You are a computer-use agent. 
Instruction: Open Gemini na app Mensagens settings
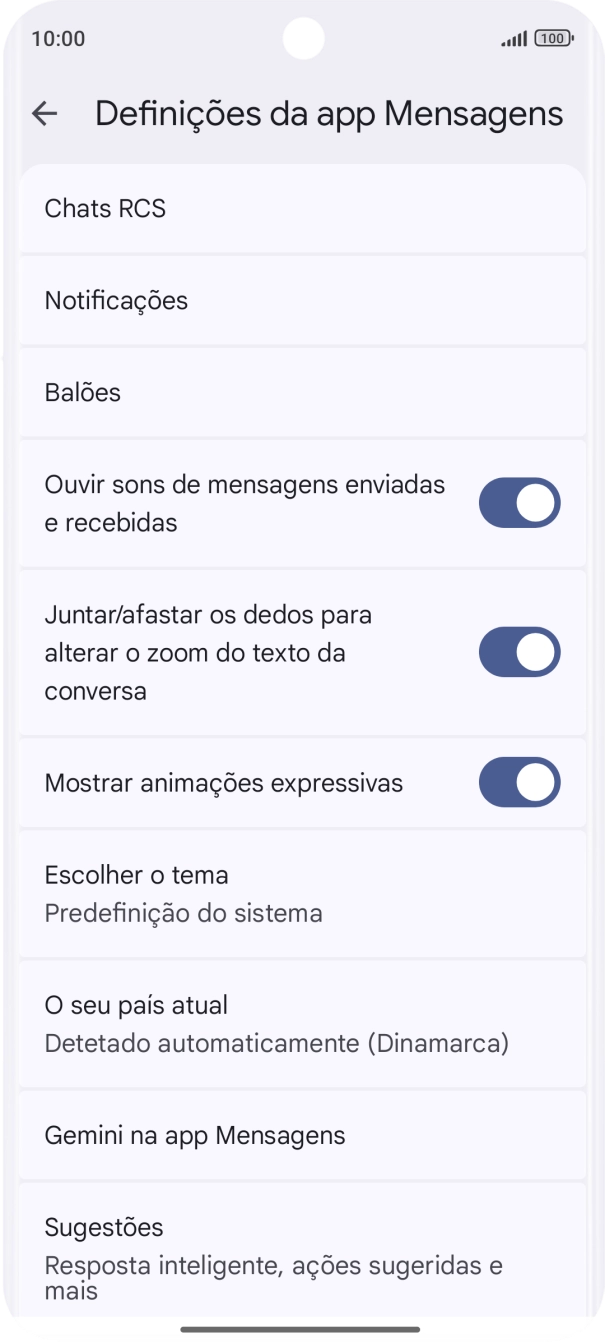click(x=194, y=1135)
